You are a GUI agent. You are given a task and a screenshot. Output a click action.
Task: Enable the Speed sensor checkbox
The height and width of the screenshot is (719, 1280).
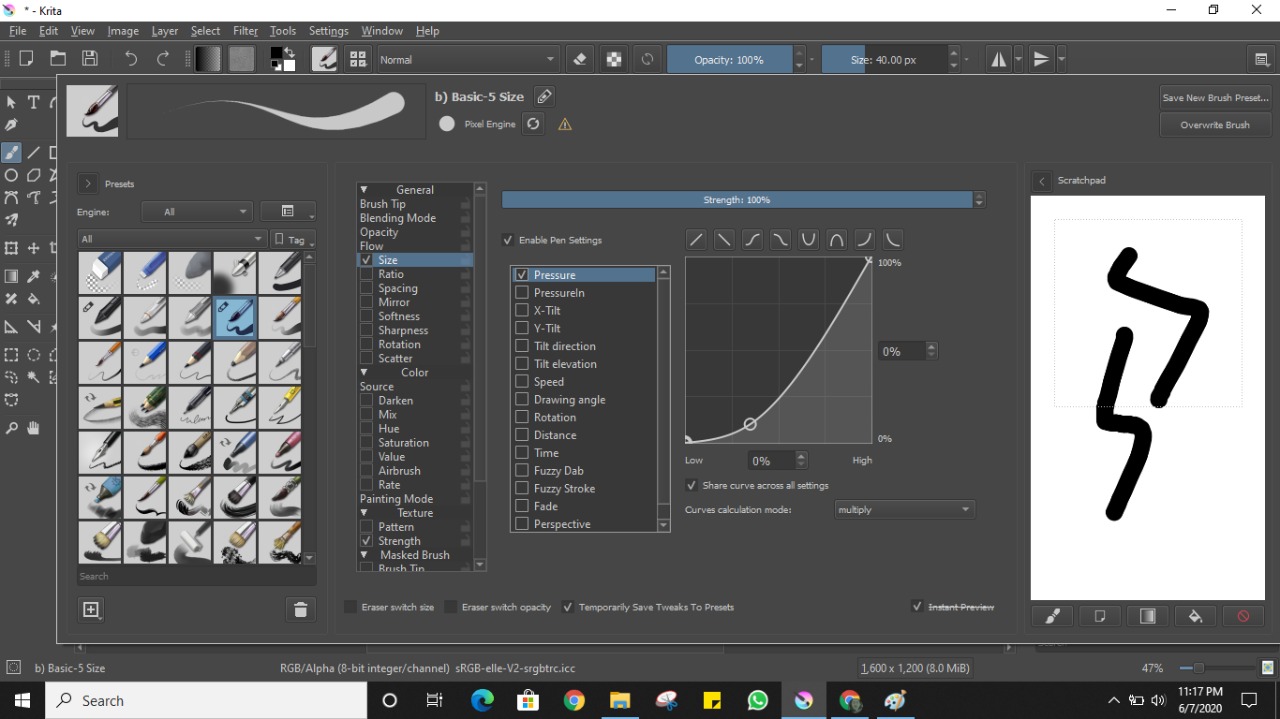522,382
